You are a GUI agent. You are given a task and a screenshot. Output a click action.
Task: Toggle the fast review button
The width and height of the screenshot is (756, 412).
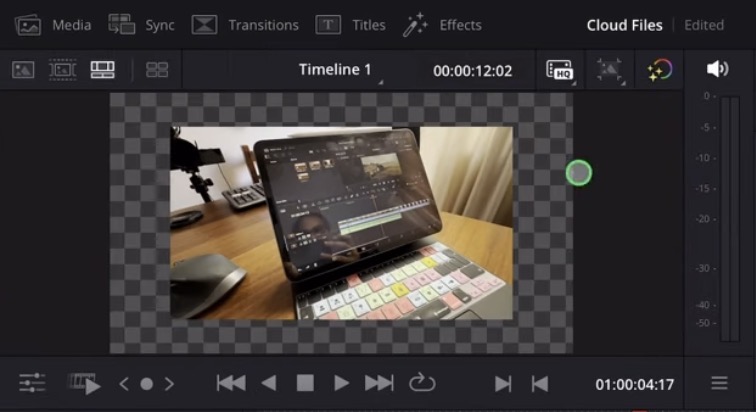[x=85, y=384]
